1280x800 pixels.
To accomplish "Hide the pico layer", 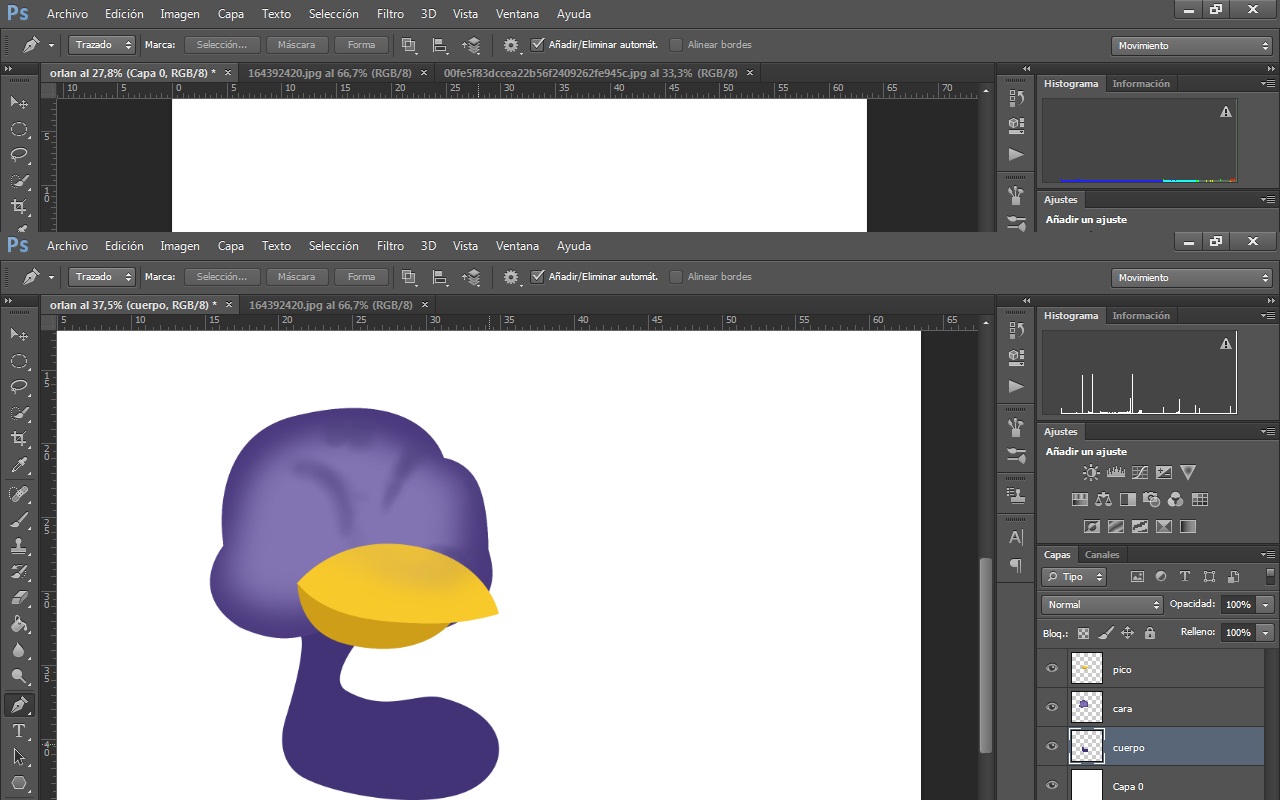I will click(1052, 669).
